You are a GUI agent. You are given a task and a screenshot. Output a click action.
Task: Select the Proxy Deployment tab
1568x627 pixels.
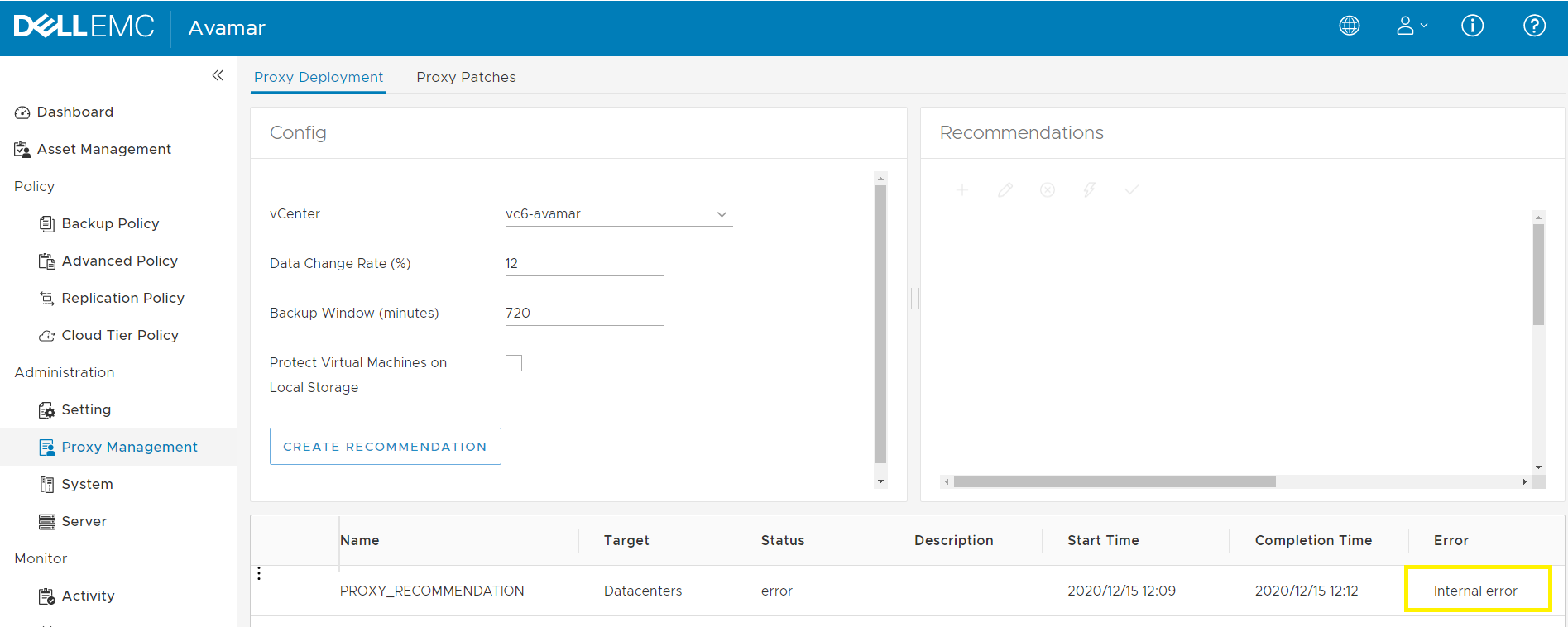pos(319,77)
